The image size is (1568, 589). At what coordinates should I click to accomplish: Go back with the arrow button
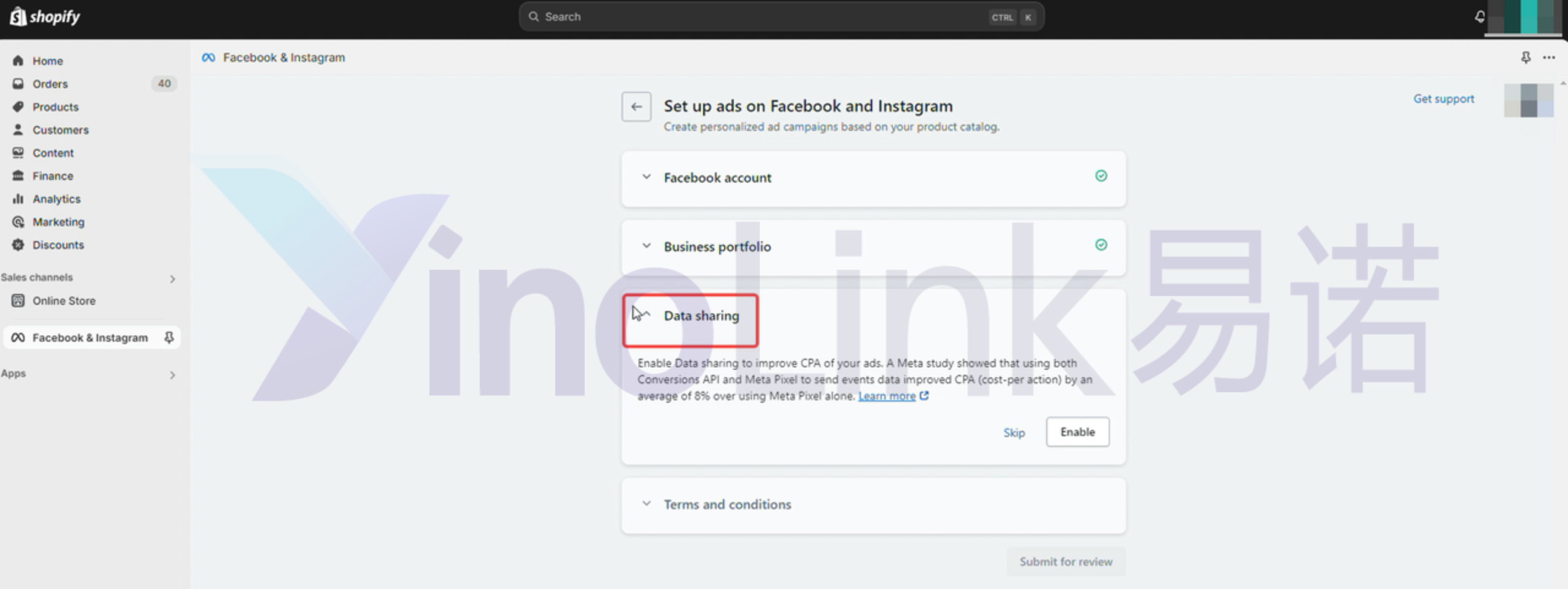click(x=636, y=107)
